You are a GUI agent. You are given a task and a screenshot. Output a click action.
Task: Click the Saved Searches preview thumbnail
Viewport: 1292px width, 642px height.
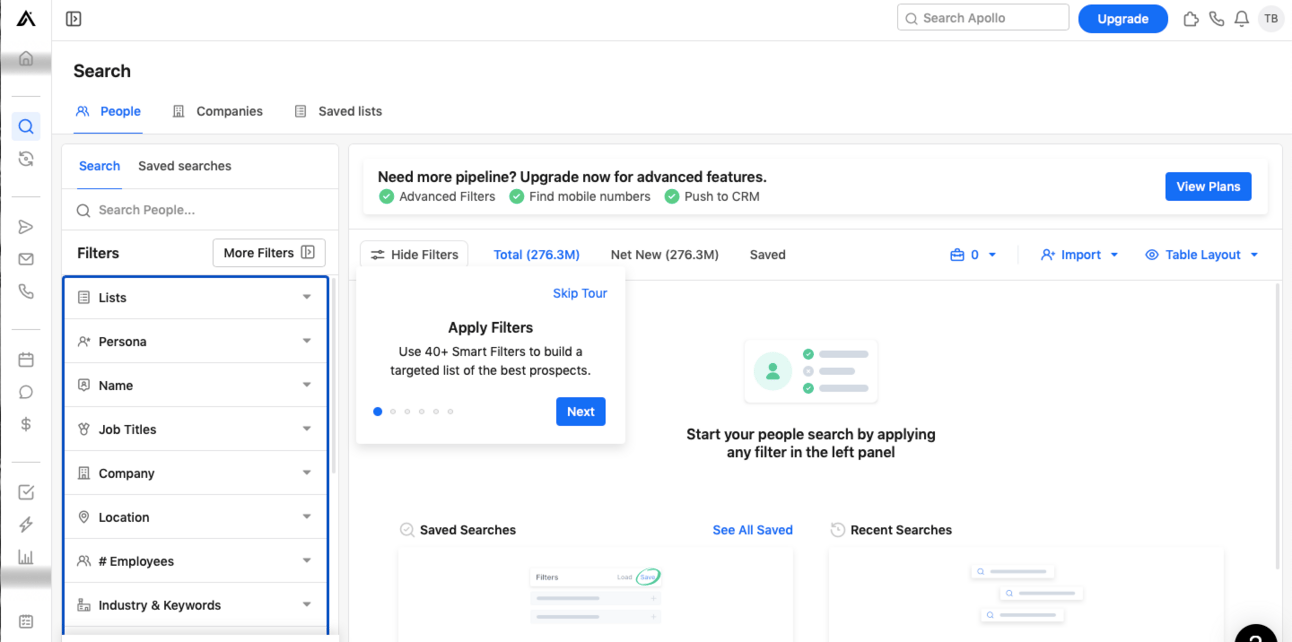tap(595, 596)
